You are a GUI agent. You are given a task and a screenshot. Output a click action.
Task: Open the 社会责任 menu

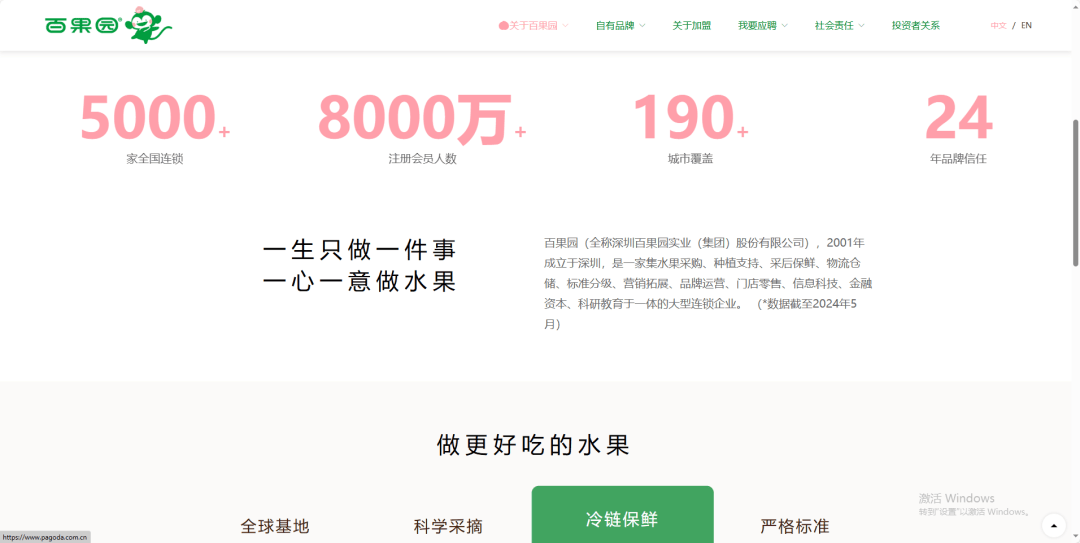pos(834,25)
